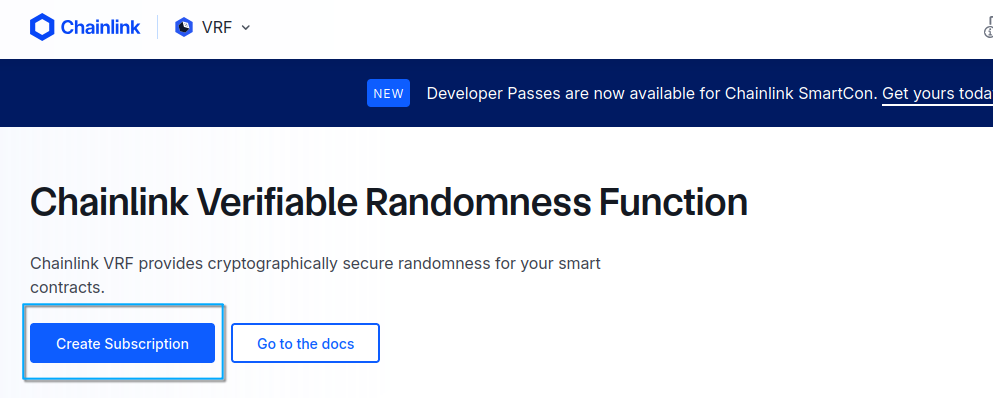
Task: Click the word Function in the heading
Action: pyautogui.click(x=673, y=203)
